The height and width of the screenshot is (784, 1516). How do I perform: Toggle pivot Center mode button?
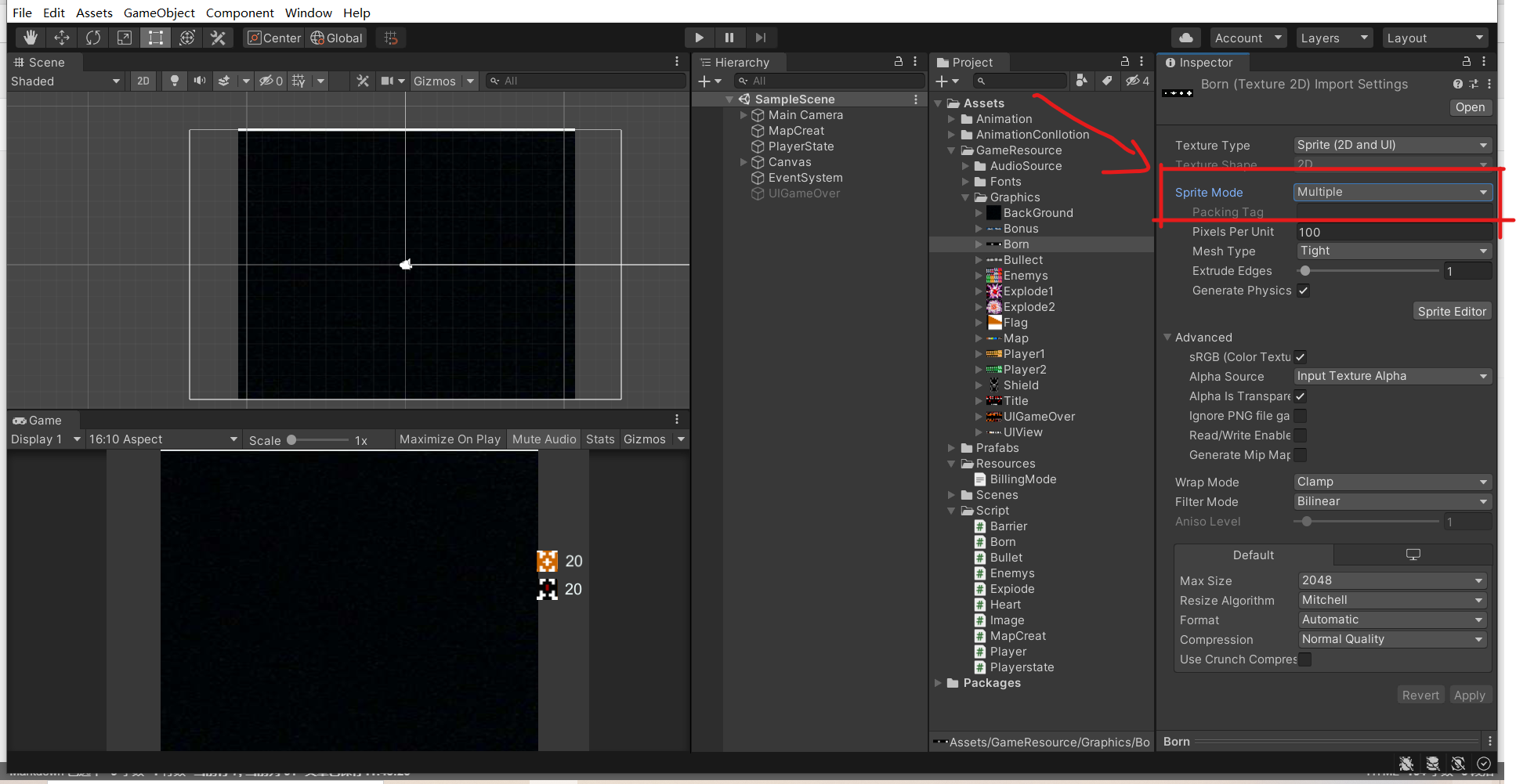pos(274,38)
